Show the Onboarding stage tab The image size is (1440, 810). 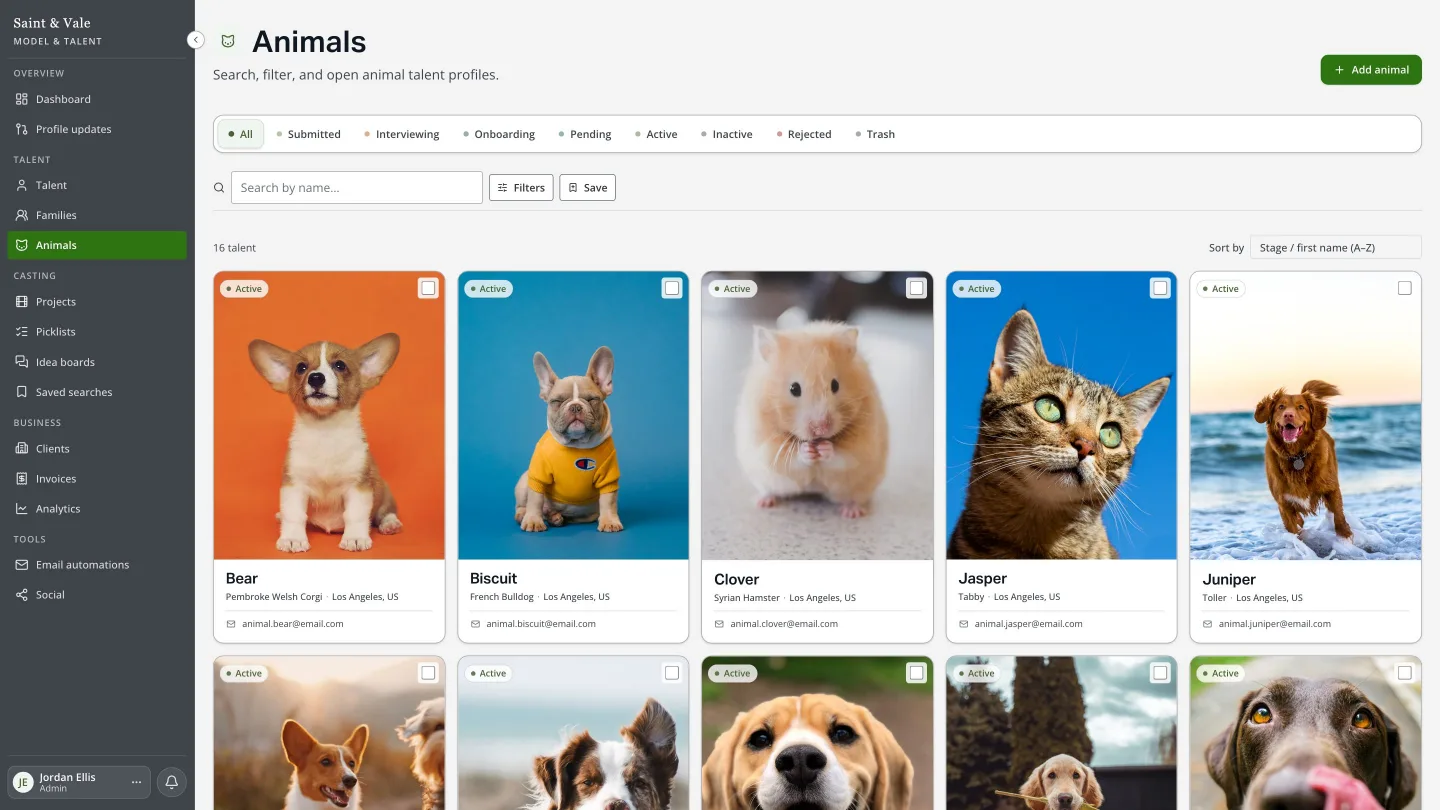(499, 134)
